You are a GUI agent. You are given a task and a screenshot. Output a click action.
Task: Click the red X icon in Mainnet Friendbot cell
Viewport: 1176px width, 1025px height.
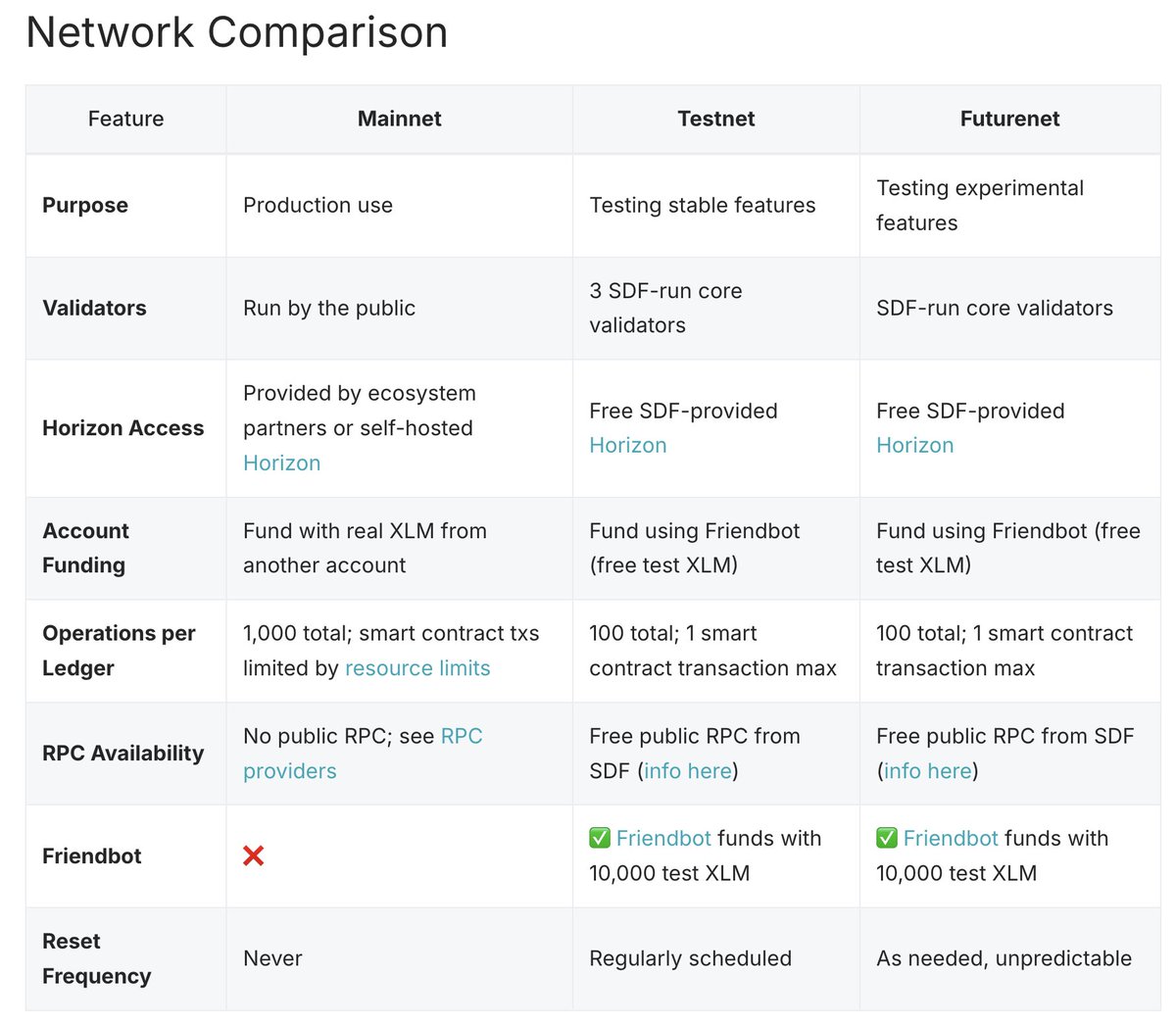pos(253,856)
